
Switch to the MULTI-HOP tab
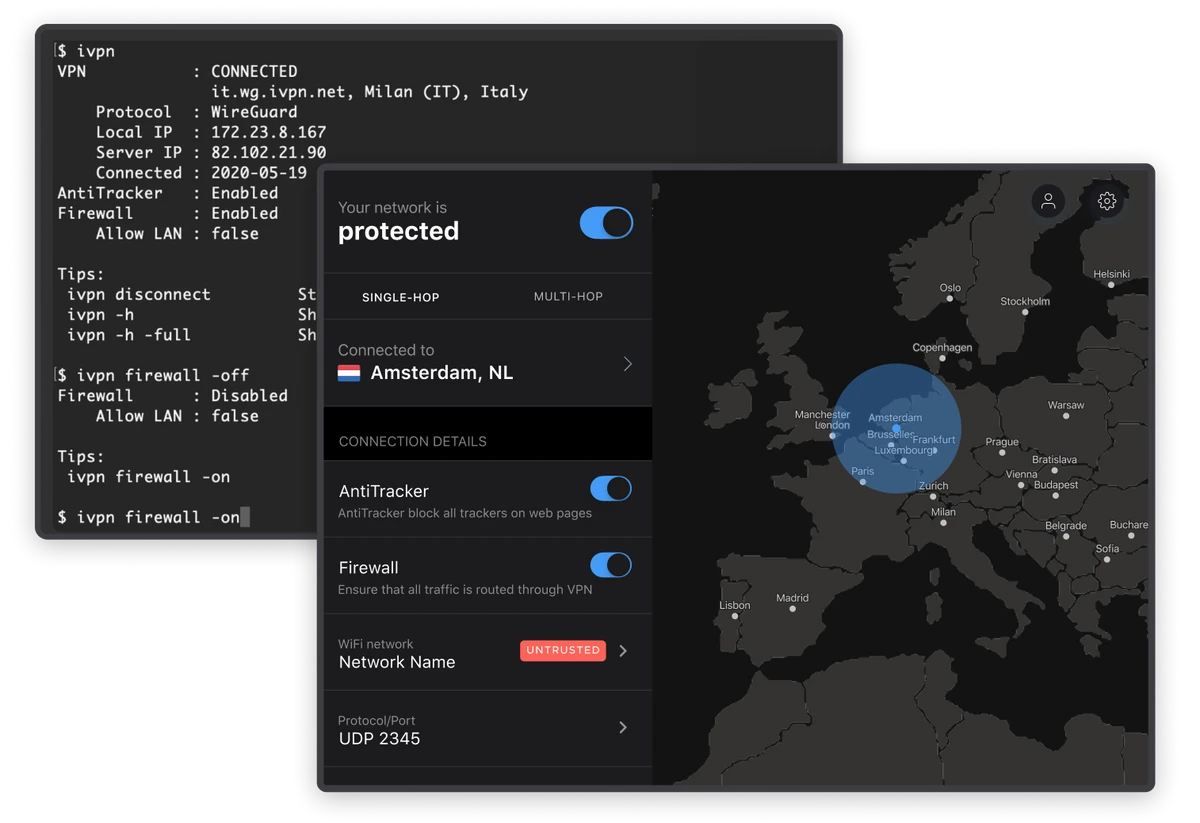click(x=568, y=296)
